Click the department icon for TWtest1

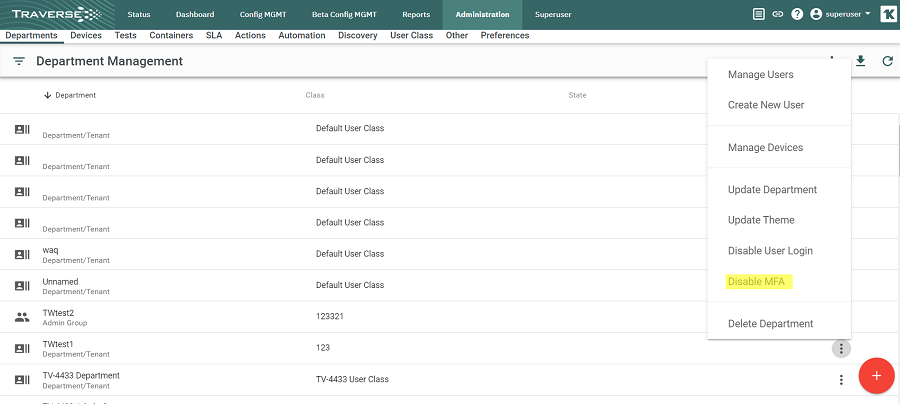pos(22,348)
